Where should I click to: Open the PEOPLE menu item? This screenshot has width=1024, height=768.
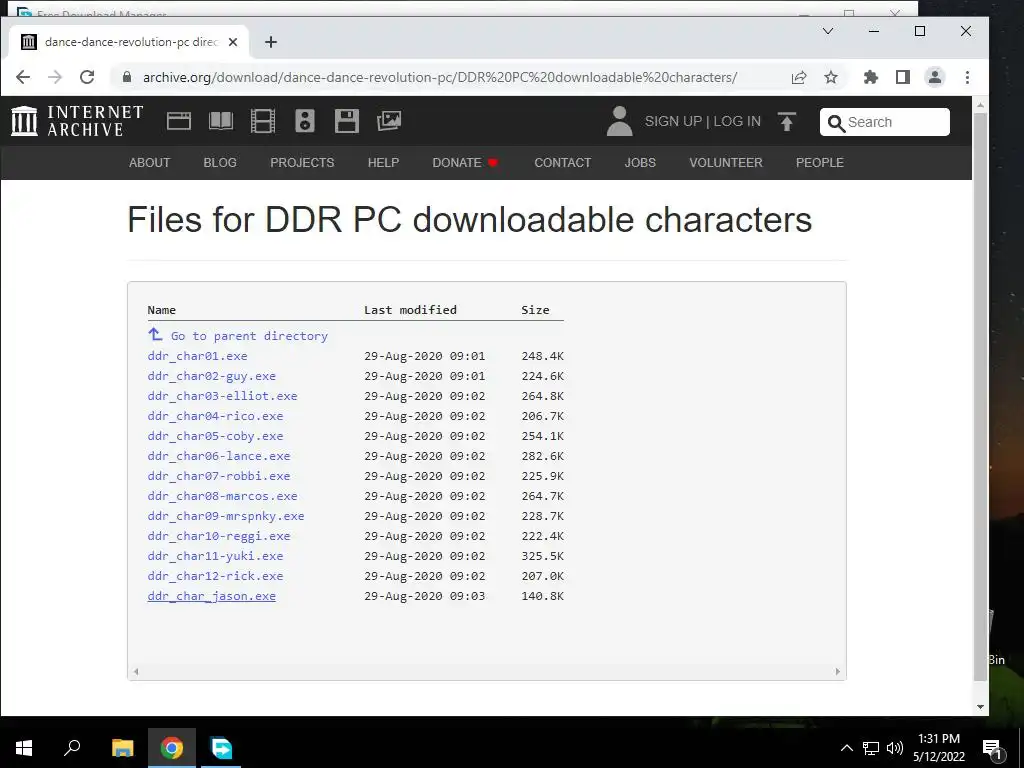tap(820, 163)
